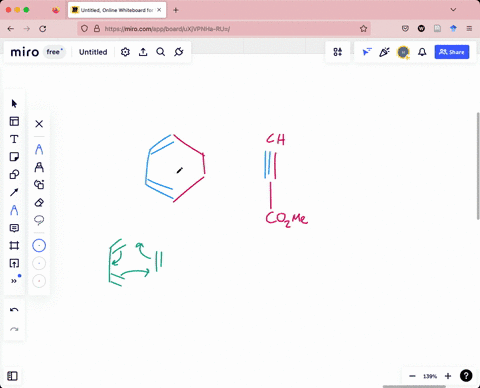Select the connection line arrow tool
This screenshot has height=388, width=480.
click(14, 192)
